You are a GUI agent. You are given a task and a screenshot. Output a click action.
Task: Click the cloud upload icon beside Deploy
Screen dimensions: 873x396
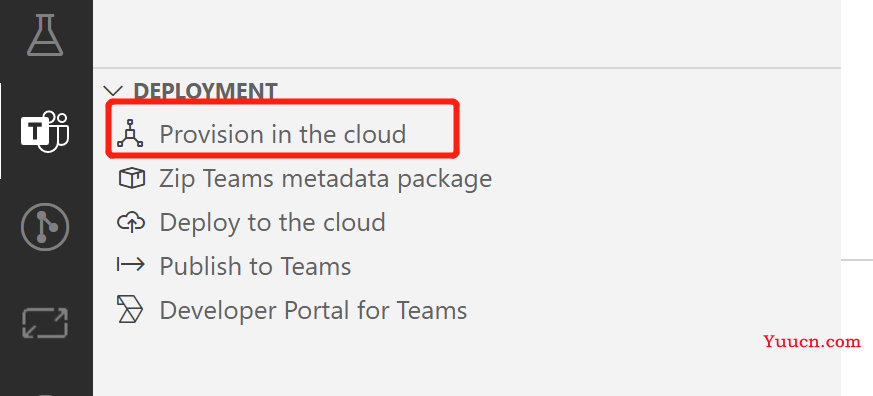click(131, 222)
